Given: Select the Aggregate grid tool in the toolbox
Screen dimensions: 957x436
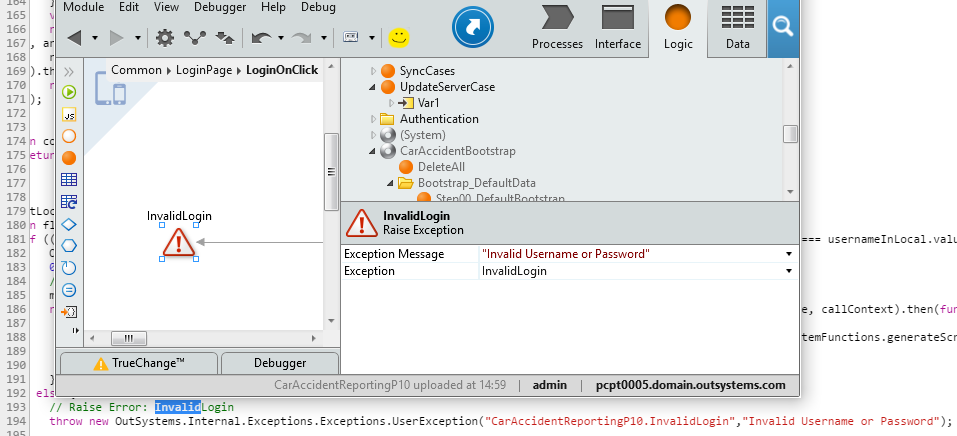Looking at the screenshot, I should (69, 180).
